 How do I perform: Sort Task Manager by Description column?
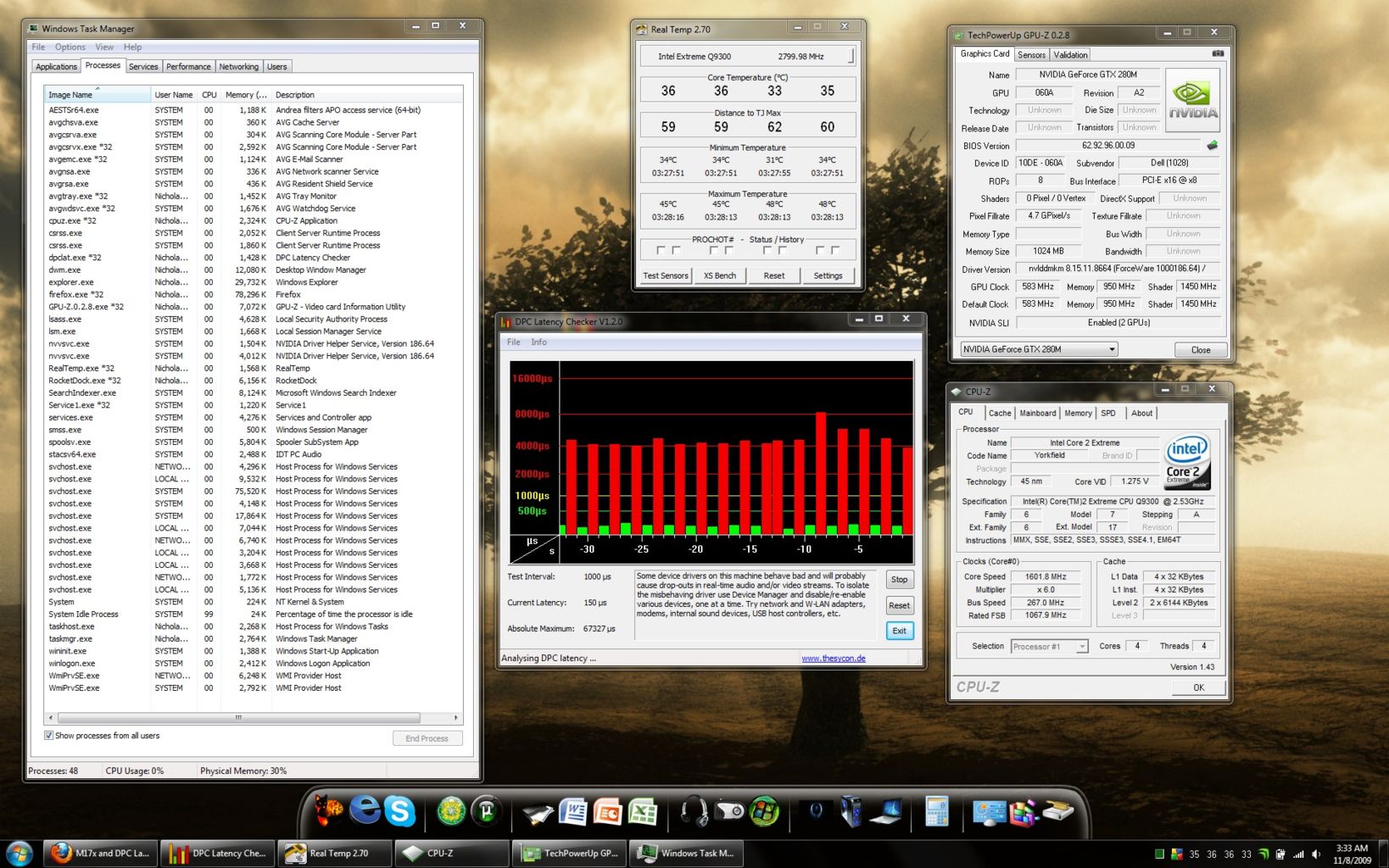coord(366,94)
